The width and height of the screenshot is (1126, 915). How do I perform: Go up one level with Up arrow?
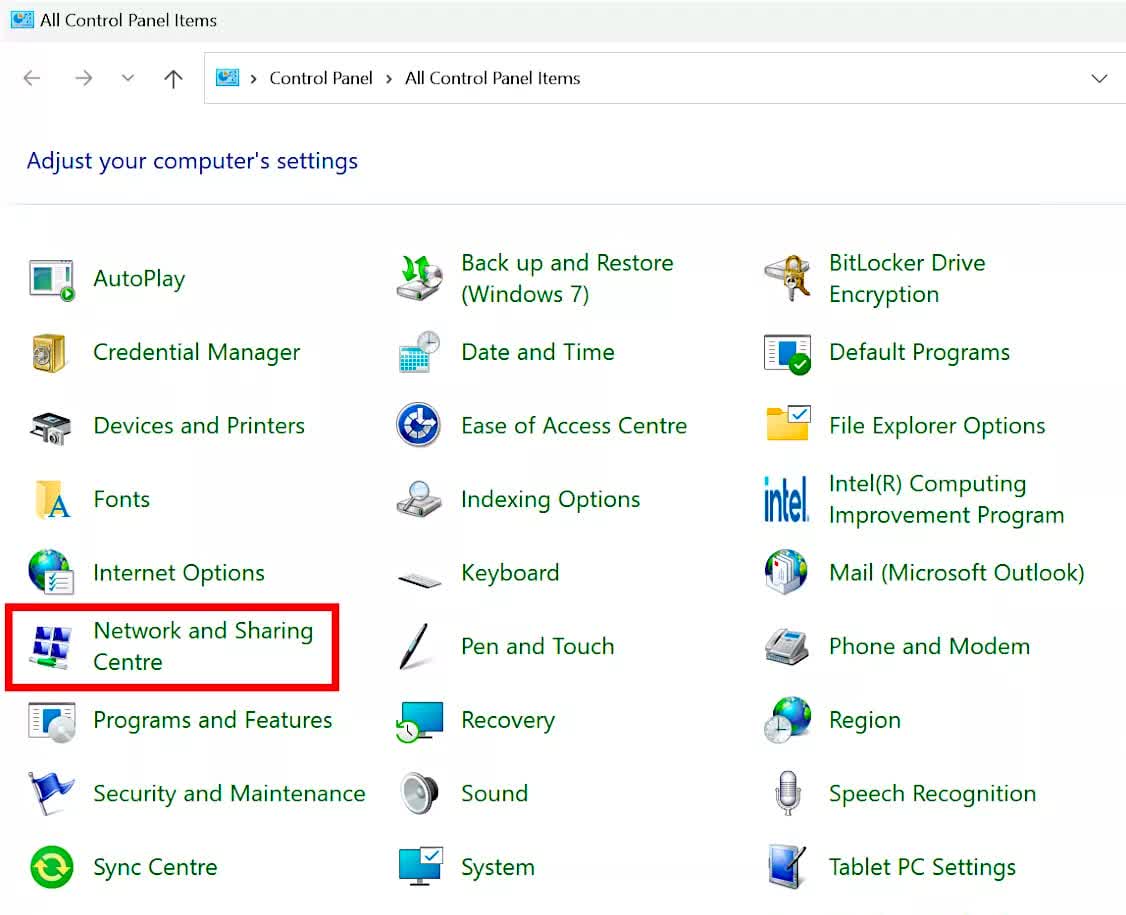[x=173, y=78]
